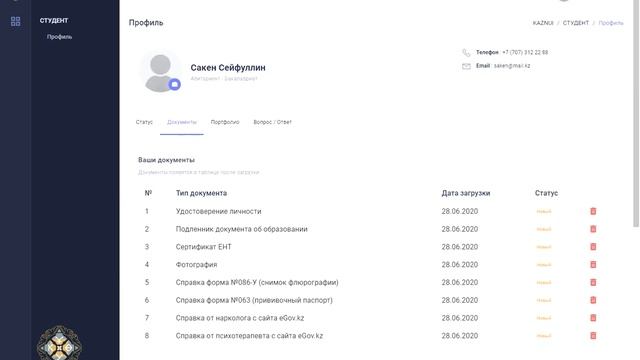Click row Справка от нарколога с сайта eGov.kz

[371, 318]
